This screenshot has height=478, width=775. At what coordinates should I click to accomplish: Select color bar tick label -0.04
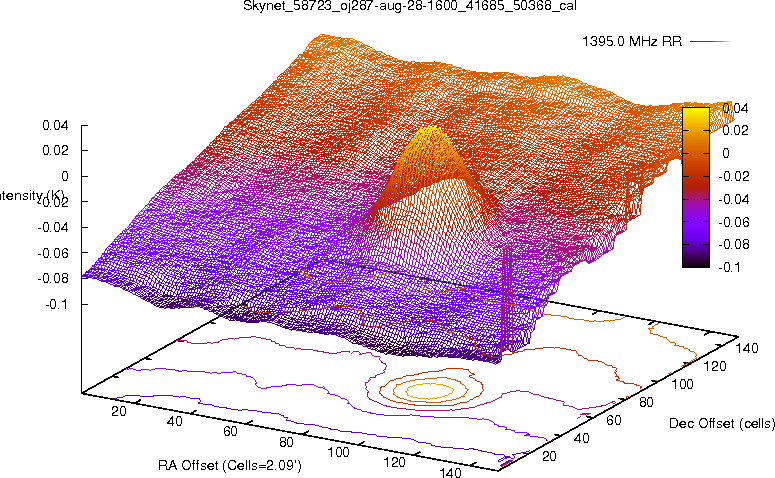pyautogui.click(x=733, y=199)
